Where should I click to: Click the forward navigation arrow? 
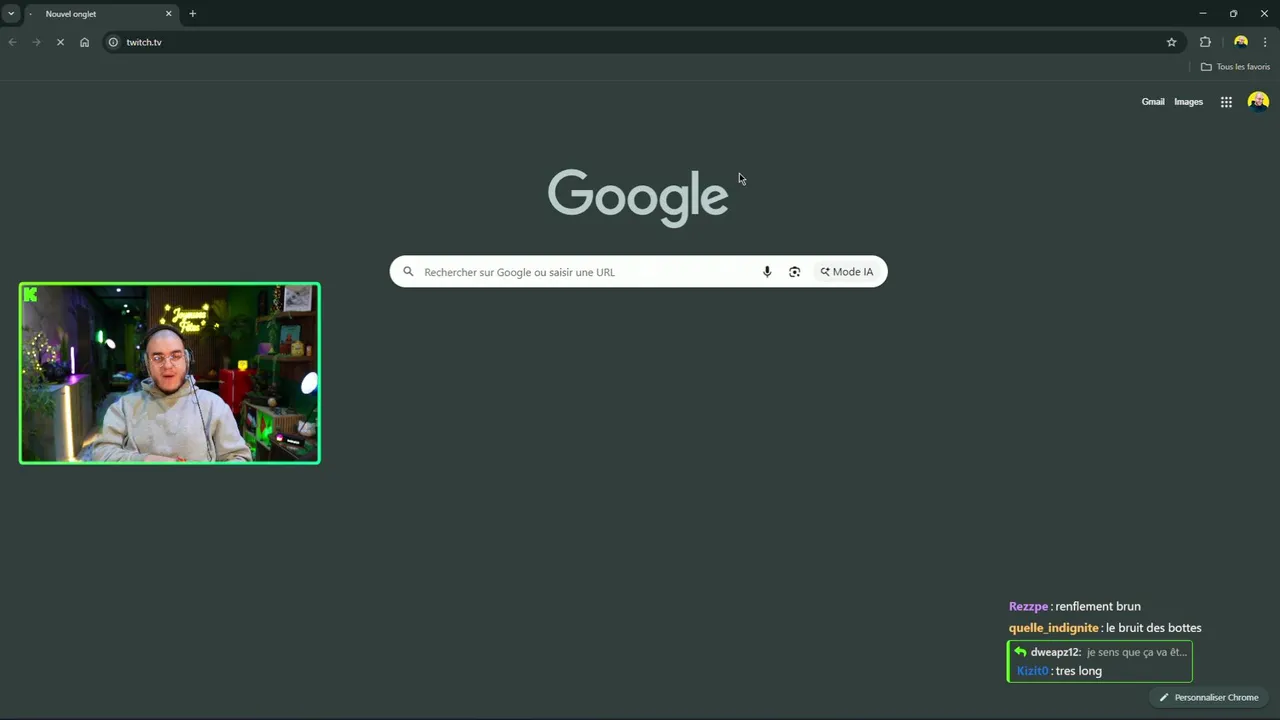coord(36,42)
